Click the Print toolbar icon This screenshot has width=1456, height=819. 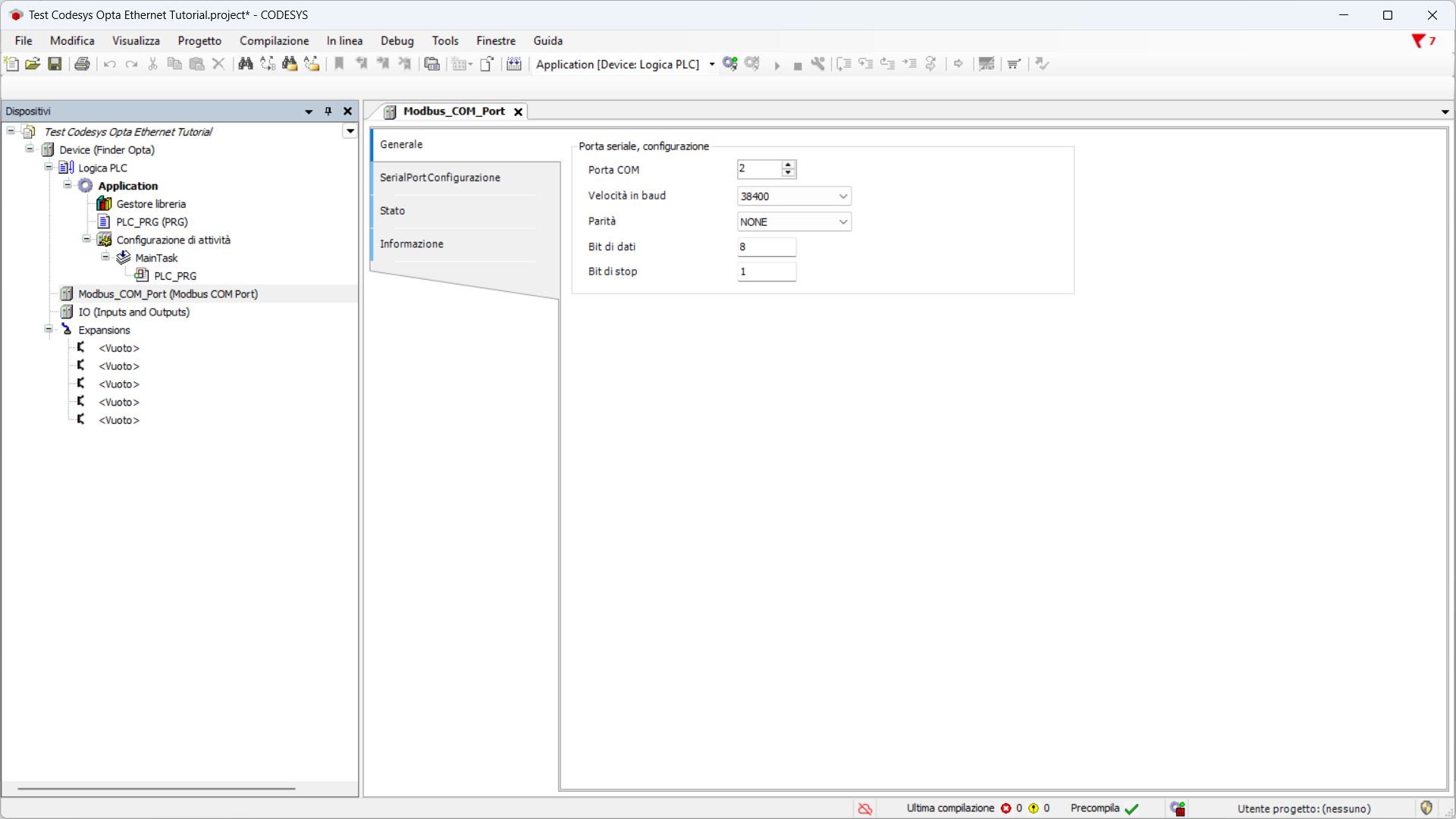point(82,64)
